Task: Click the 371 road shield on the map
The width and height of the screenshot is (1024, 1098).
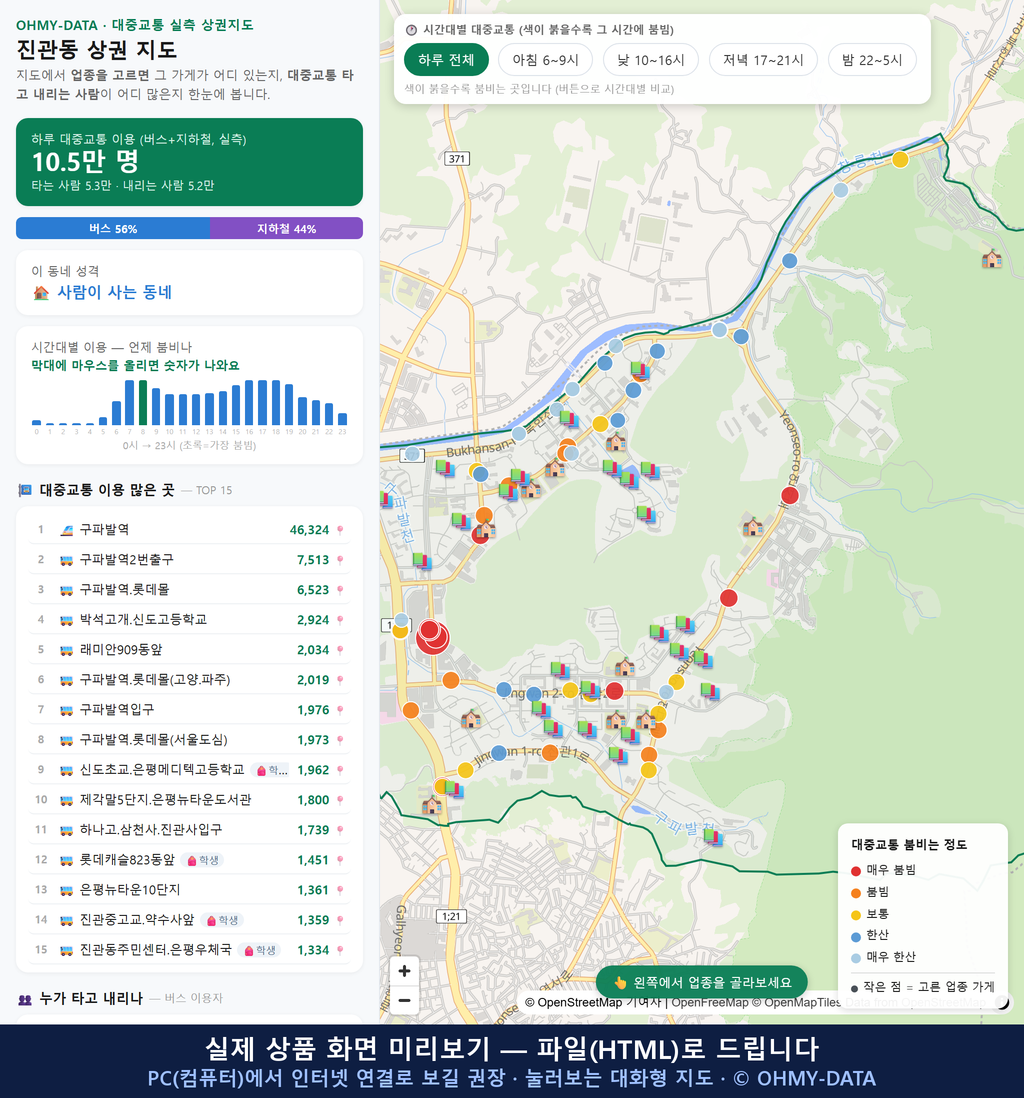Action: tap(457, 159)
